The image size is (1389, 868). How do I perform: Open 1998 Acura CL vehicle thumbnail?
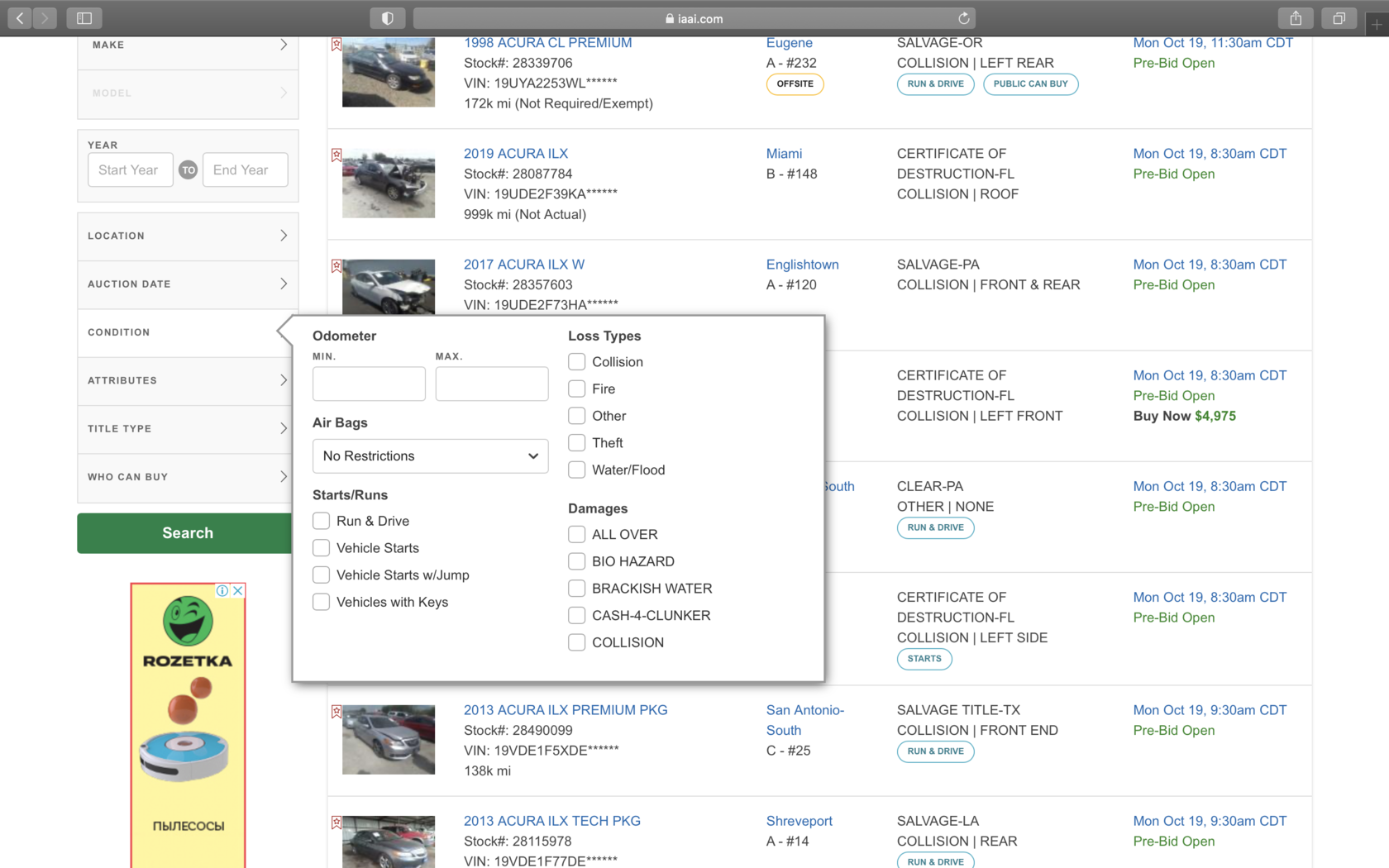coord(389,72)
